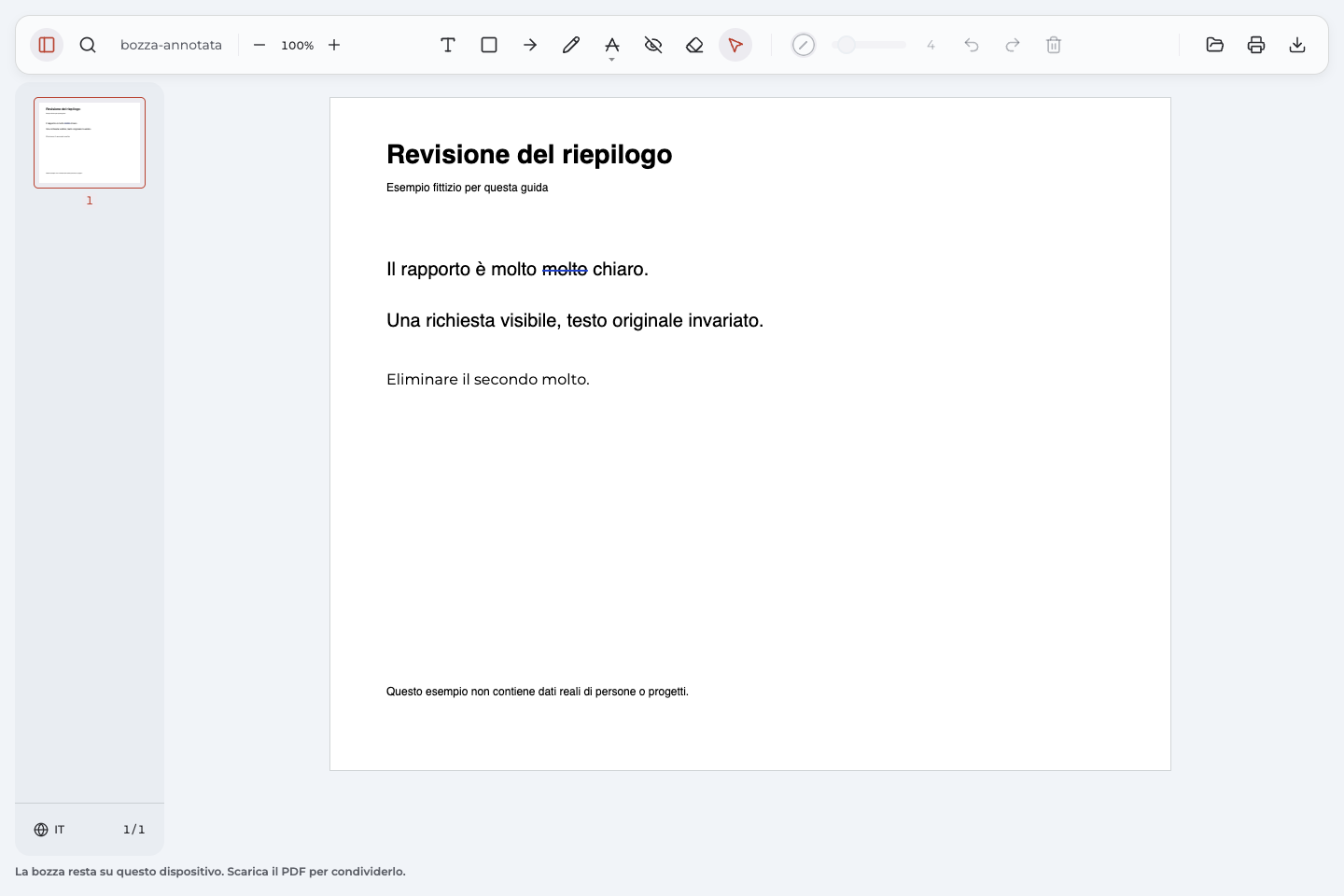Click the stroke width value 4

pyautogui.click(x=931, y=45)
